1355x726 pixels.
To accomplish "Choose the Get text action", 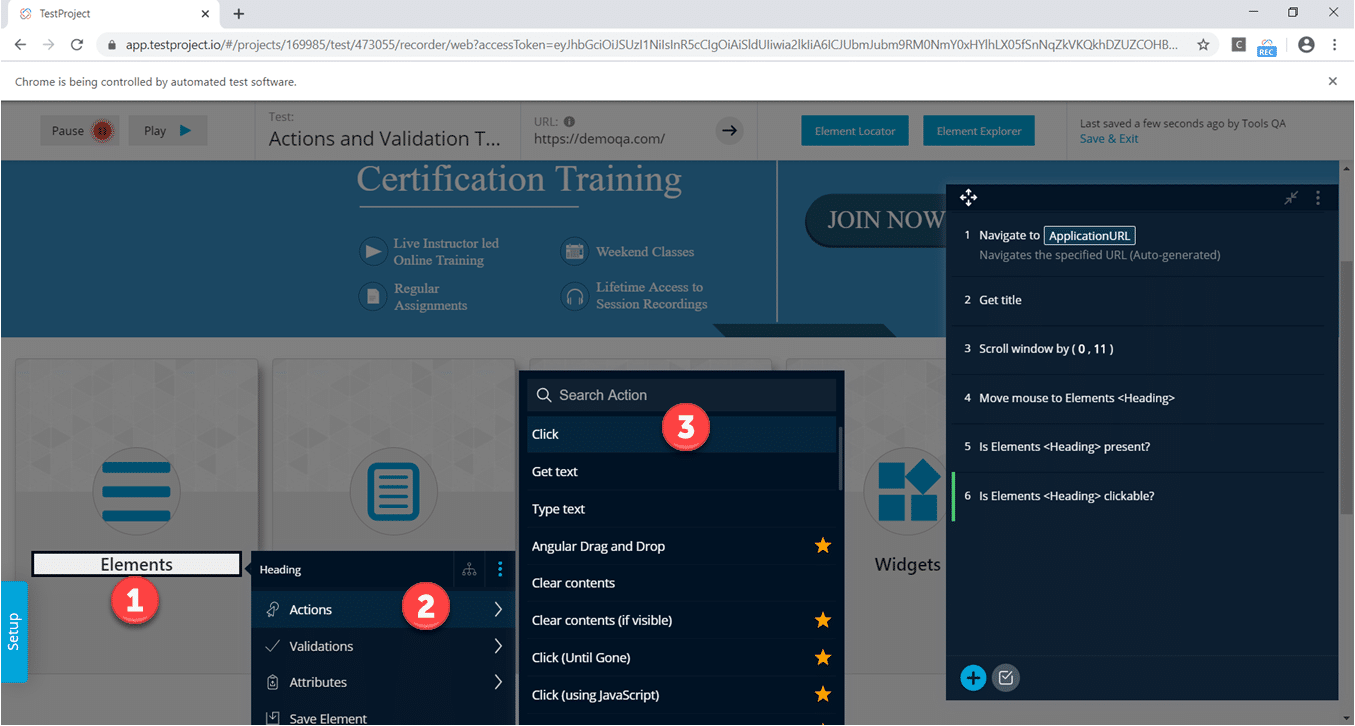I will pos(682,472).
